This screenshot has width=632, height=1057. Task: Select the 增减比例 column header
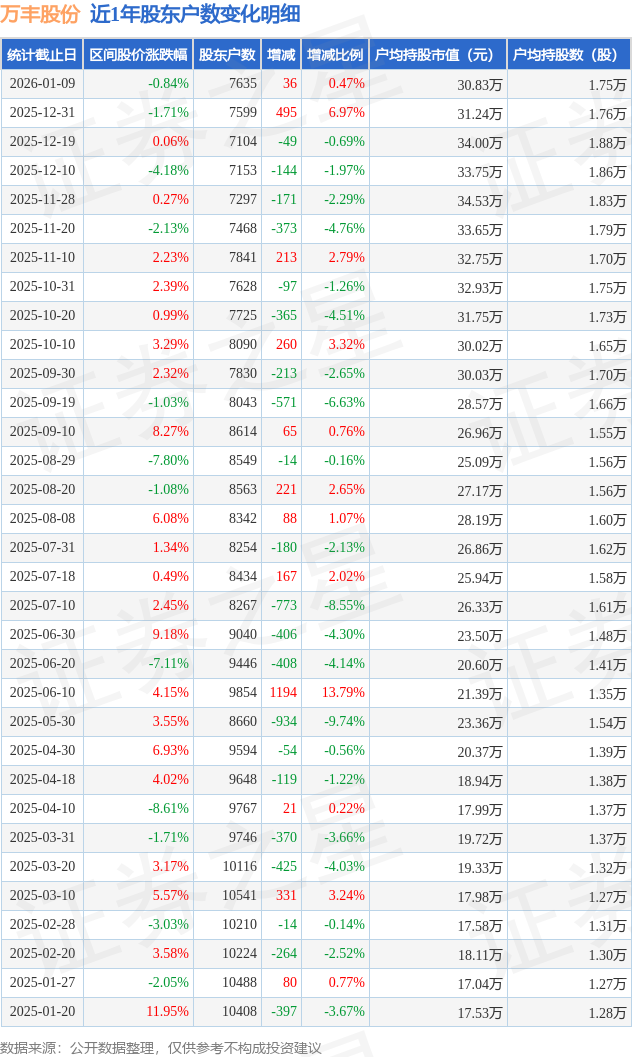click(335, 55)
